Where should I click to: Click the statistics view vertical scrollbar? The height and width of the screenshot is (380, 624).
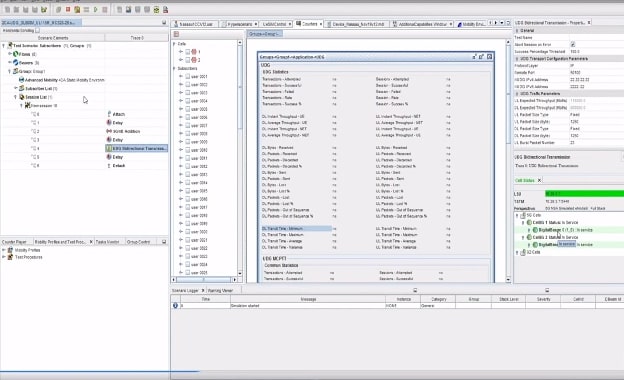508,161
